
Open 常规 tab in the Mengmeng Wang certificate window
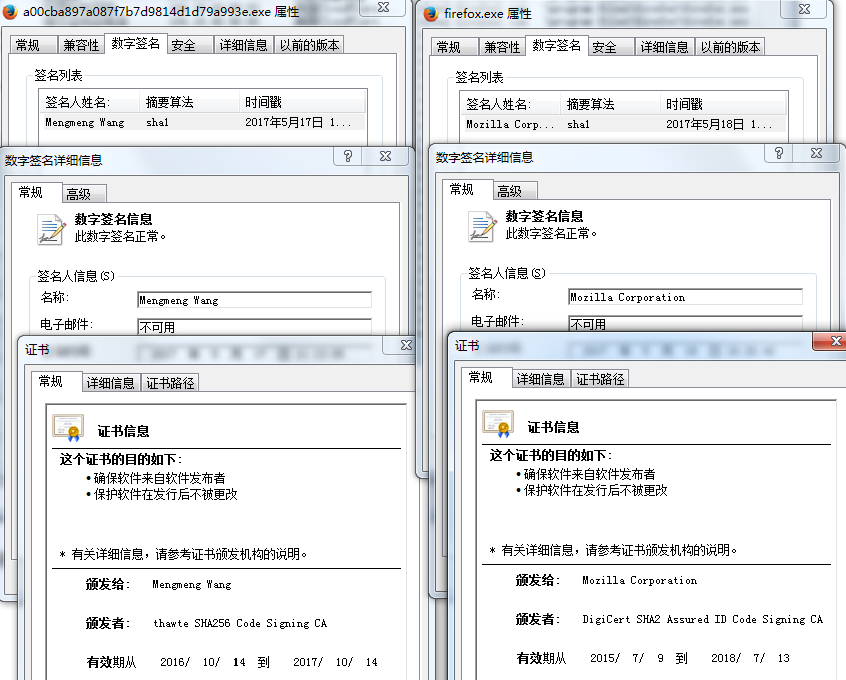57,382
